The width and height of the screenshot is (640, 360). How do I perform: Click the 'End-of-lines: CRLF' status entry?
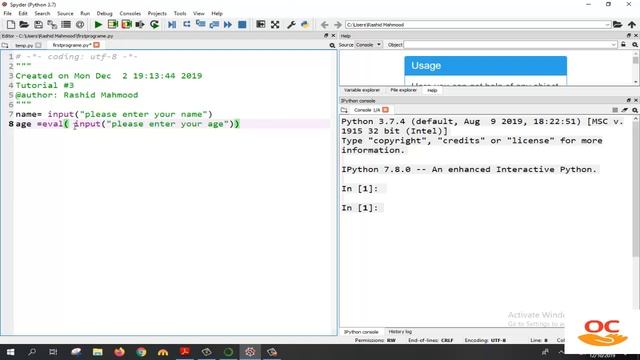click(431, 340)
